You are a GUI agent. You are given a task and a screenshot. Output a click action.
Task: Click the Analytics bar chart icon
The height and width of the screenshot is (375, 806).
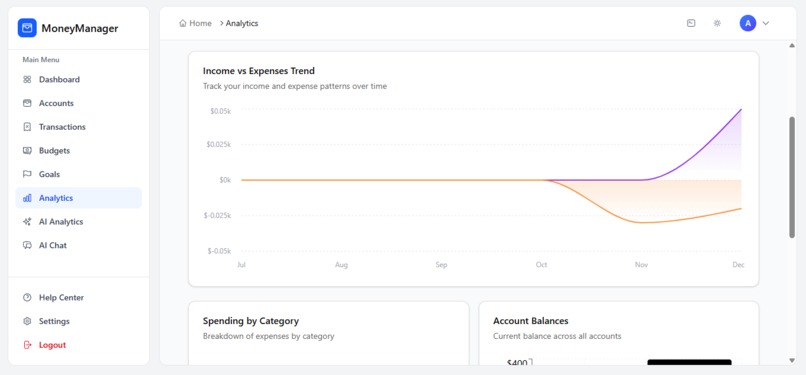tap(27, 198)
